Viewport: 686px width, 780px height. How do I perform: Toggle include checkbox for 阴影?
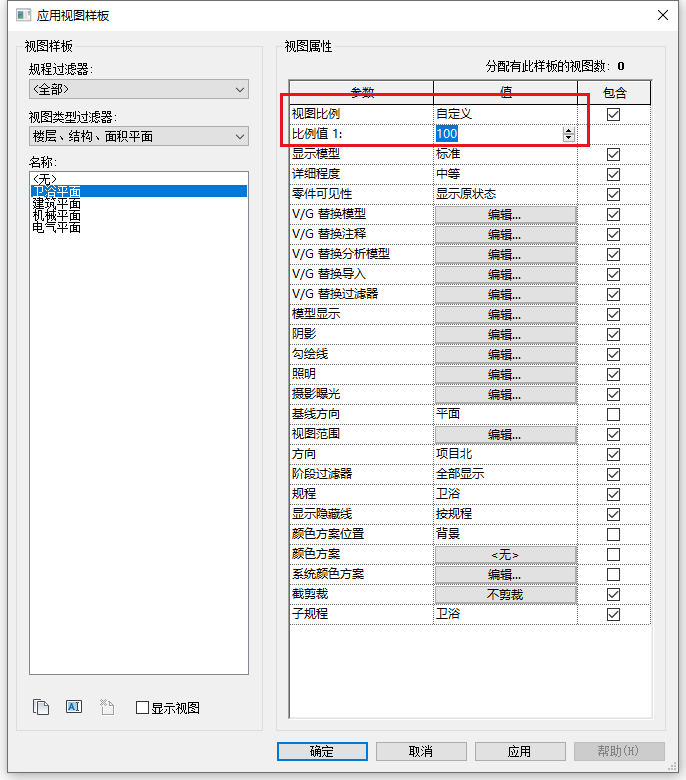[613, 334]
